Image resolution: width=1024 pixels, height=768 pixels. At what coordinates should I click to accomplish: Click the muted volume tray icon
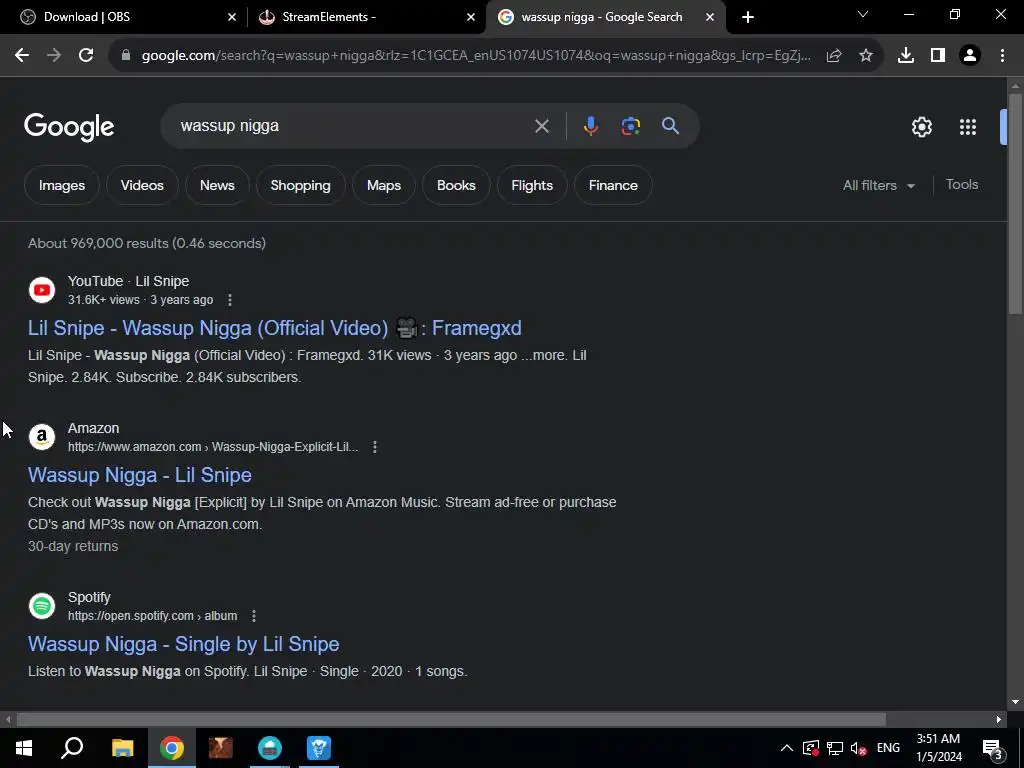coord(859,748)
